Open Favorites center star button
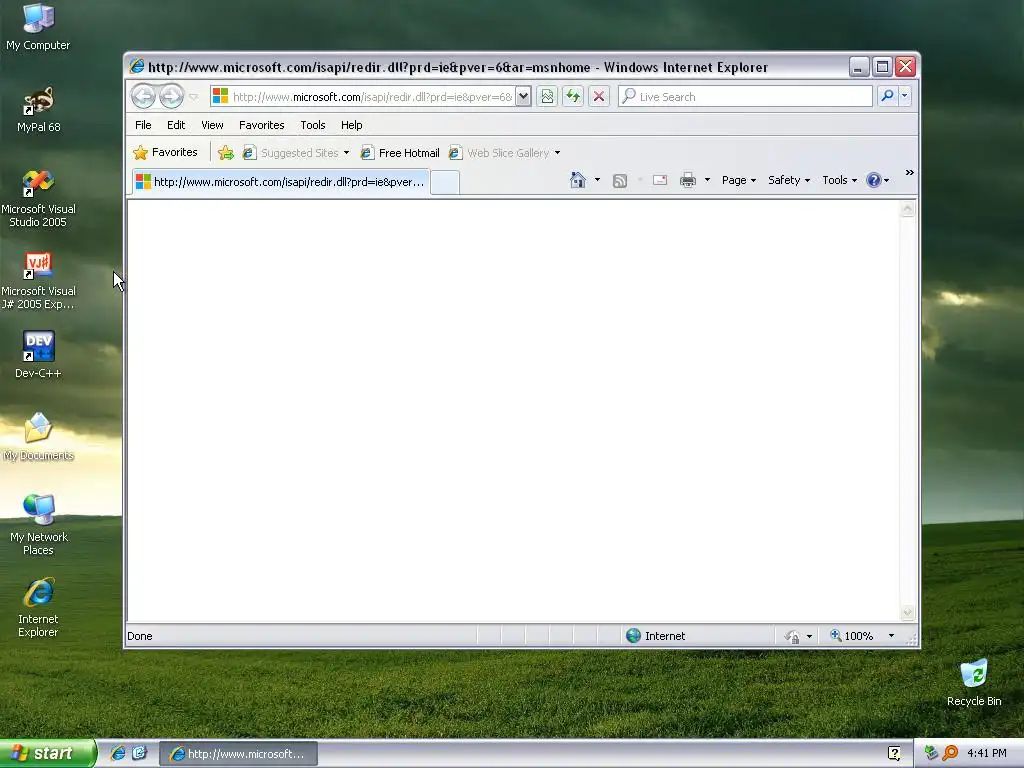1024x768 pixels. [165, 152]
